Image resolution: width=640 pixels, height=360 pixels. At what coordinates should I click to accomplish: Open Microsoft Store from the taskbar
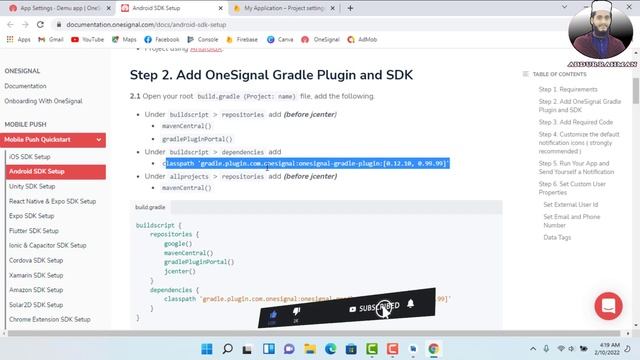[x=351, y=349]
